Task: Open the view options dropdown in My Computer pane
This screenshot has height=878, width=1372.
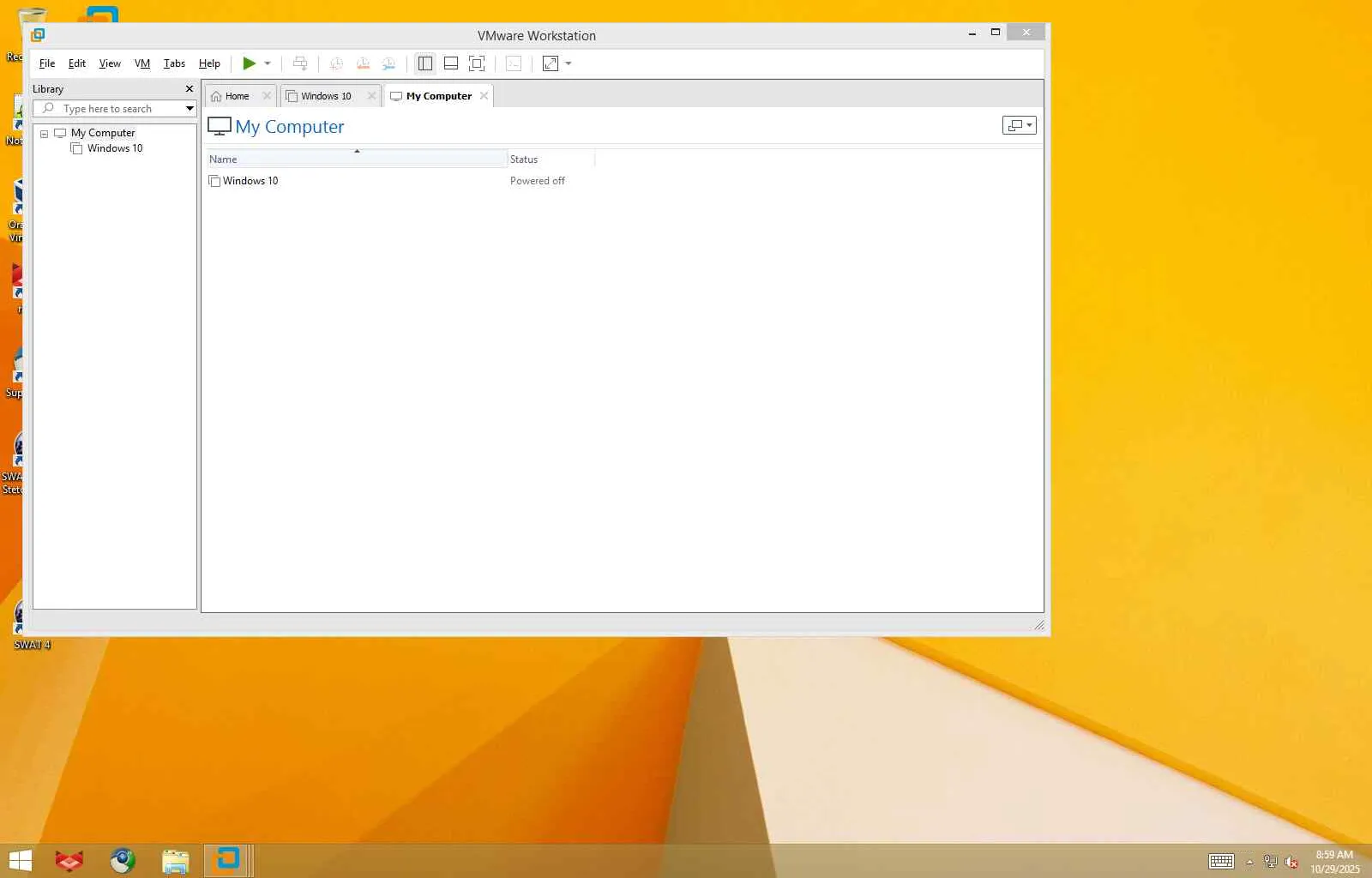Action: pos(1020,125)
